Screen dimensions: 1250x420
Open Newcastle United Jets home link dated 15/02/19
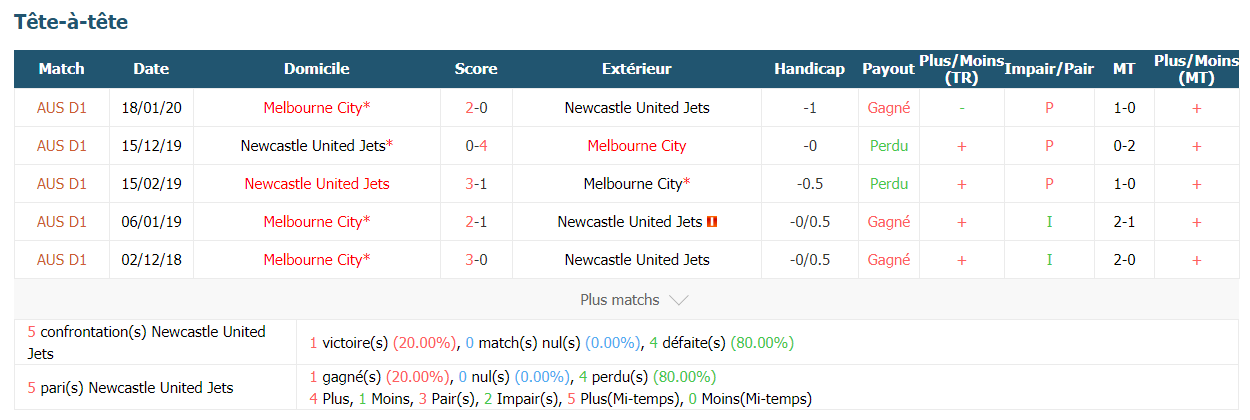coord(317,184)
